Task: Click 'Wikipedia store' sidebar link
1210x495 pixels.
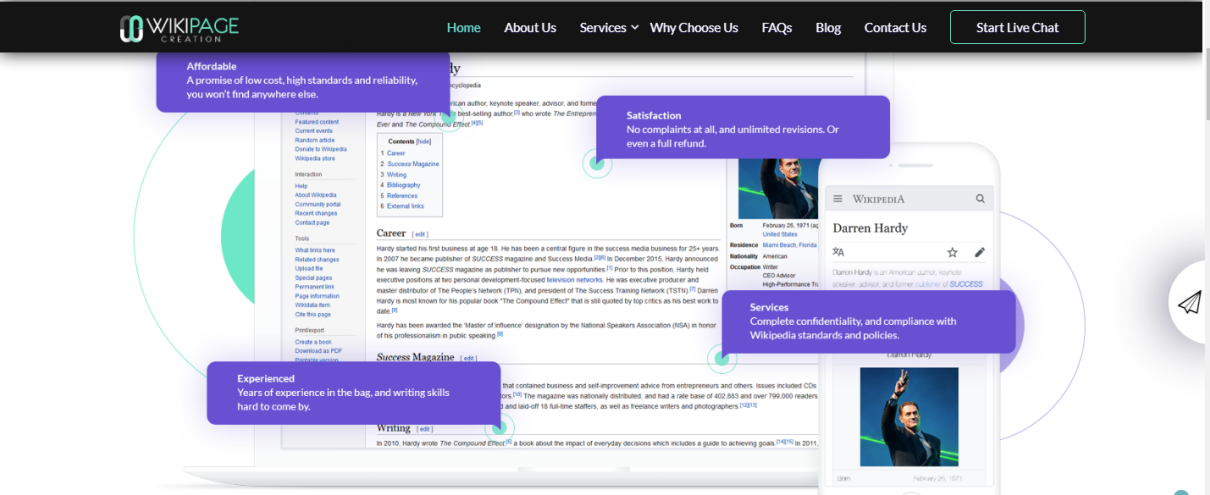Action: [315, 158]
